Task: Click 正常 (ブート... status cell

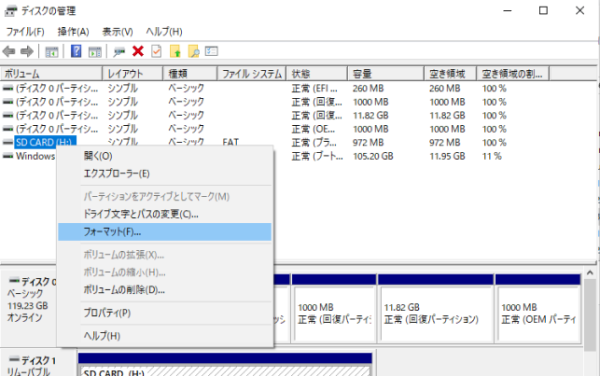Action: (317, 156)
